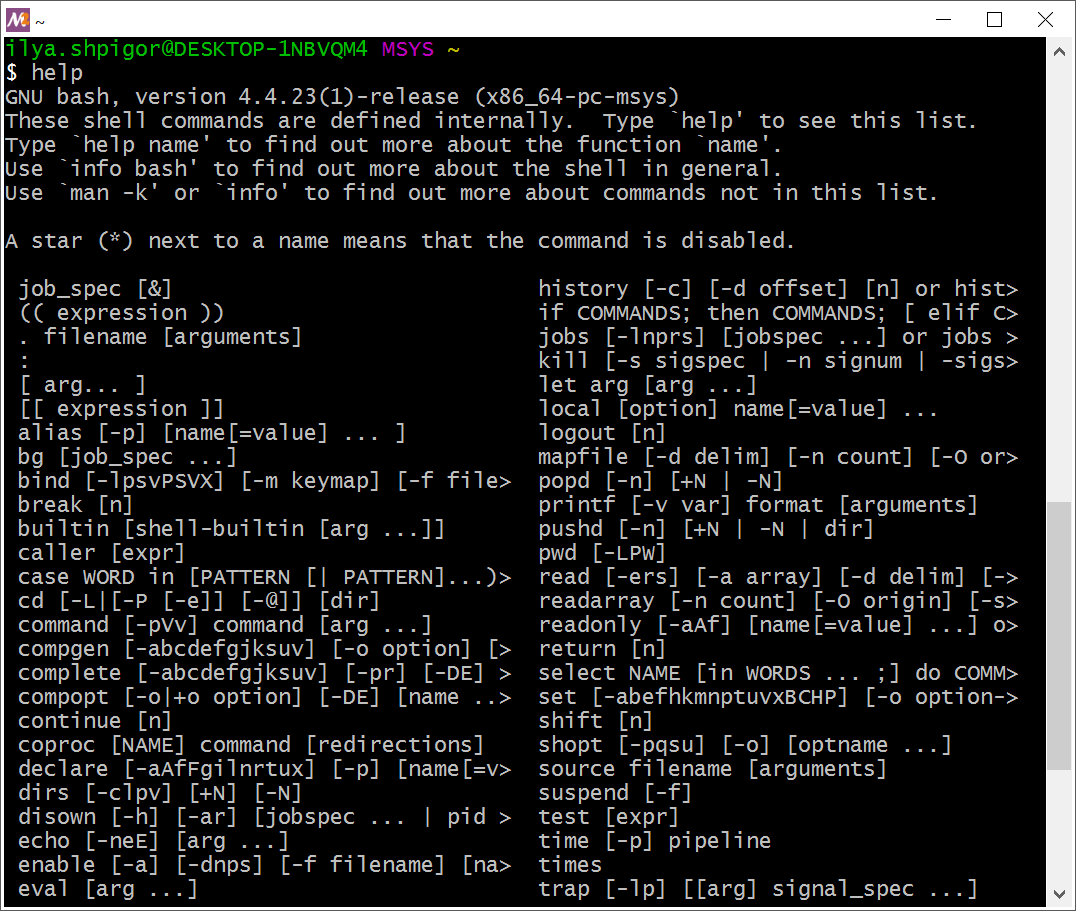
Task: Maximize the MSYS terminal window
Action: 994,19
